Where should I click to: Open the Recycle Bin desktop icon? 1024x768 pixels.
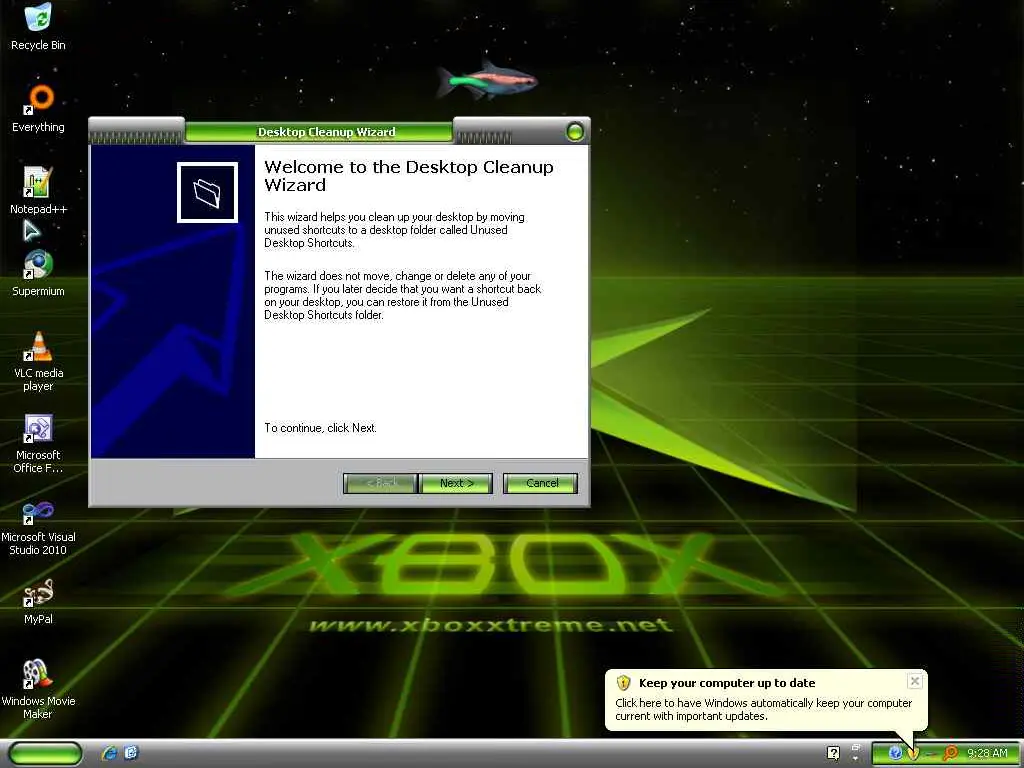39,26
